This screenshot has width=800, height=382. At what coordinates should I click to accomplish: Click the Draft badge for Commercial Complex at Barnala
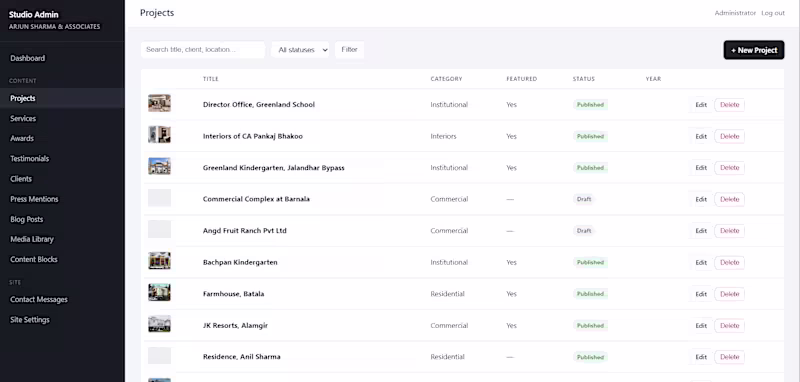click(x=584, y=199)
